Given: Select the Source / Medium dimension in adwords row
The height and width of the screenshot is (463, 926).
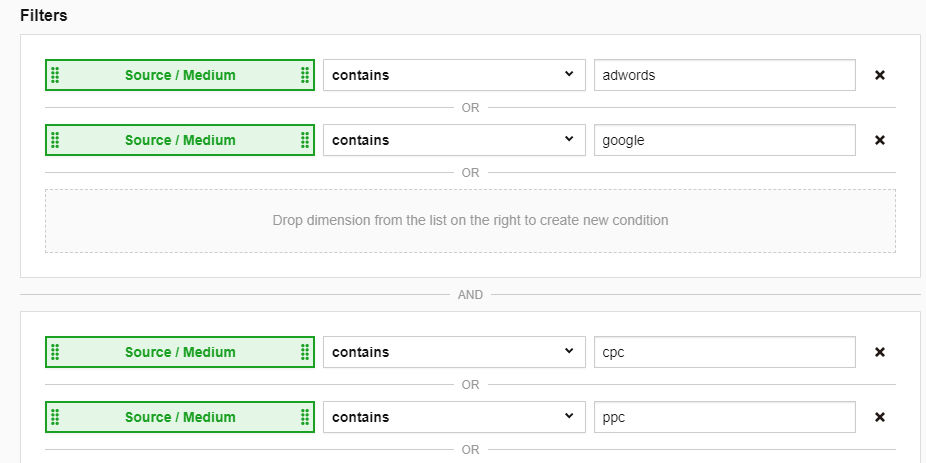Looking at the screenshot, I should pos(180,75).
